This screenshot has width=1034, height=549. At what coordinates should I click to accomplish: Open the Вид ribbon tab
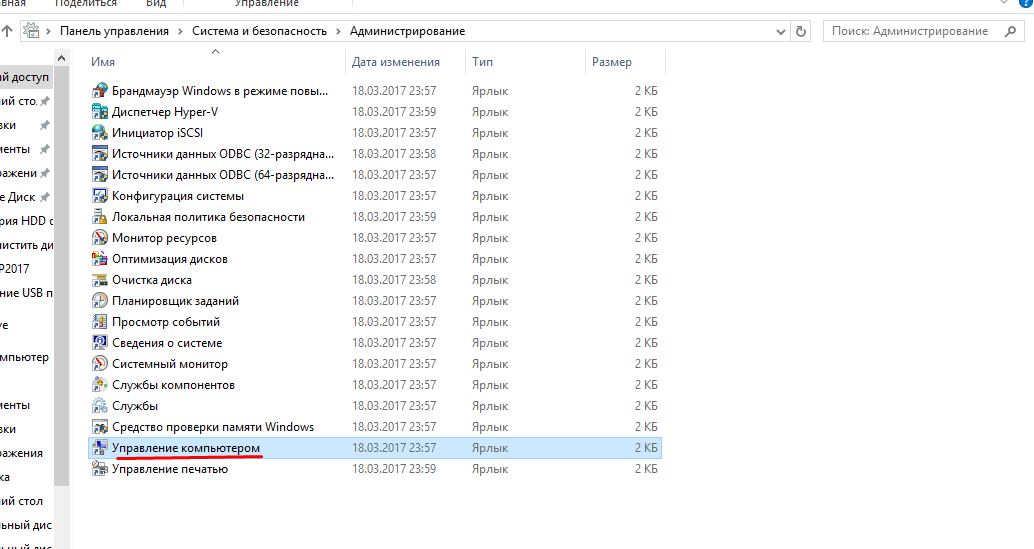(x=157, y=4)
